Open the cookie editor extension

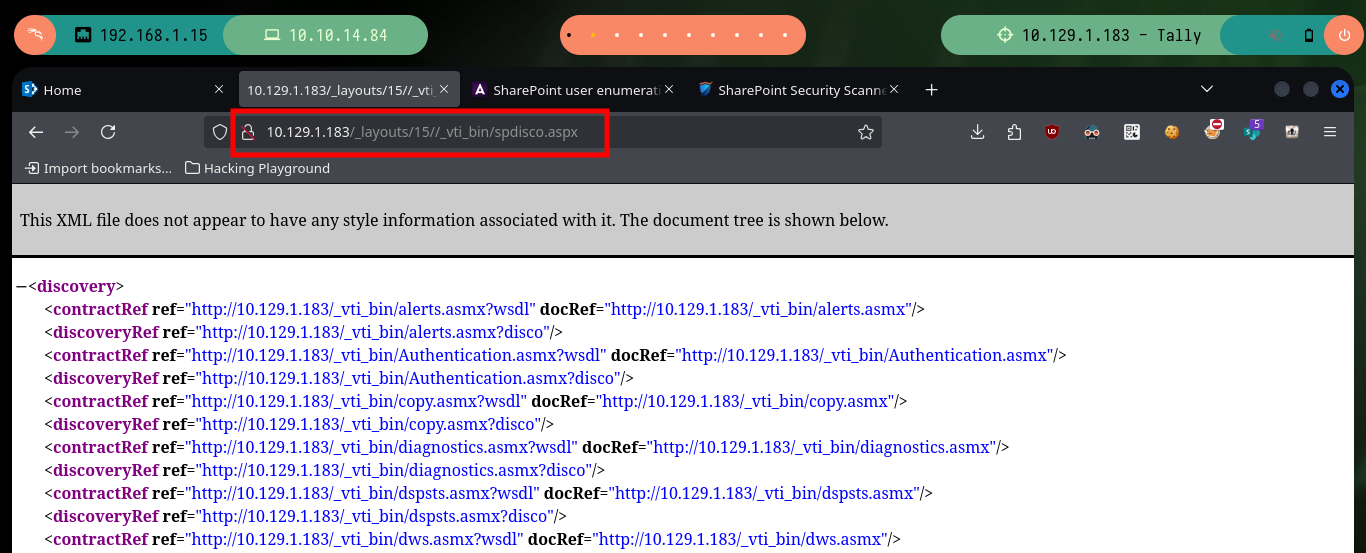tap(1172, 132)
